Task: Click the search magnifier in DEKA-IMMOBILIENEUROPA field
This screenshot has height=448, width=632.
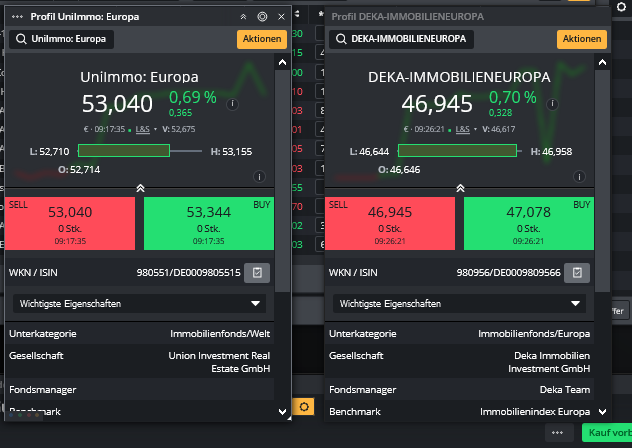Action: point(339,39)
